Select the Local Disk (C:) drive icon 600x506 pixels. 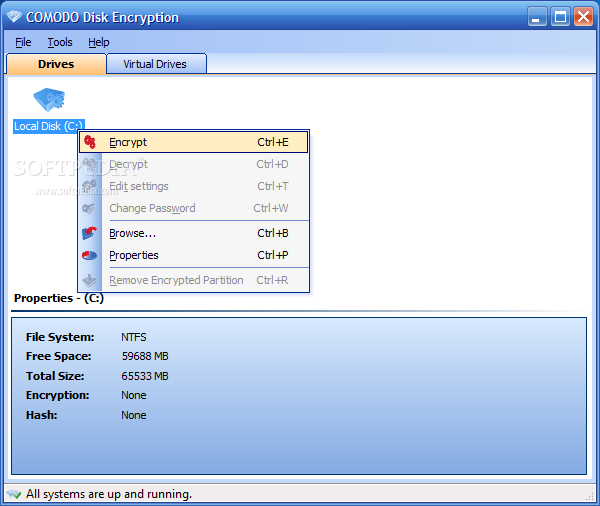tap(49, 100)
